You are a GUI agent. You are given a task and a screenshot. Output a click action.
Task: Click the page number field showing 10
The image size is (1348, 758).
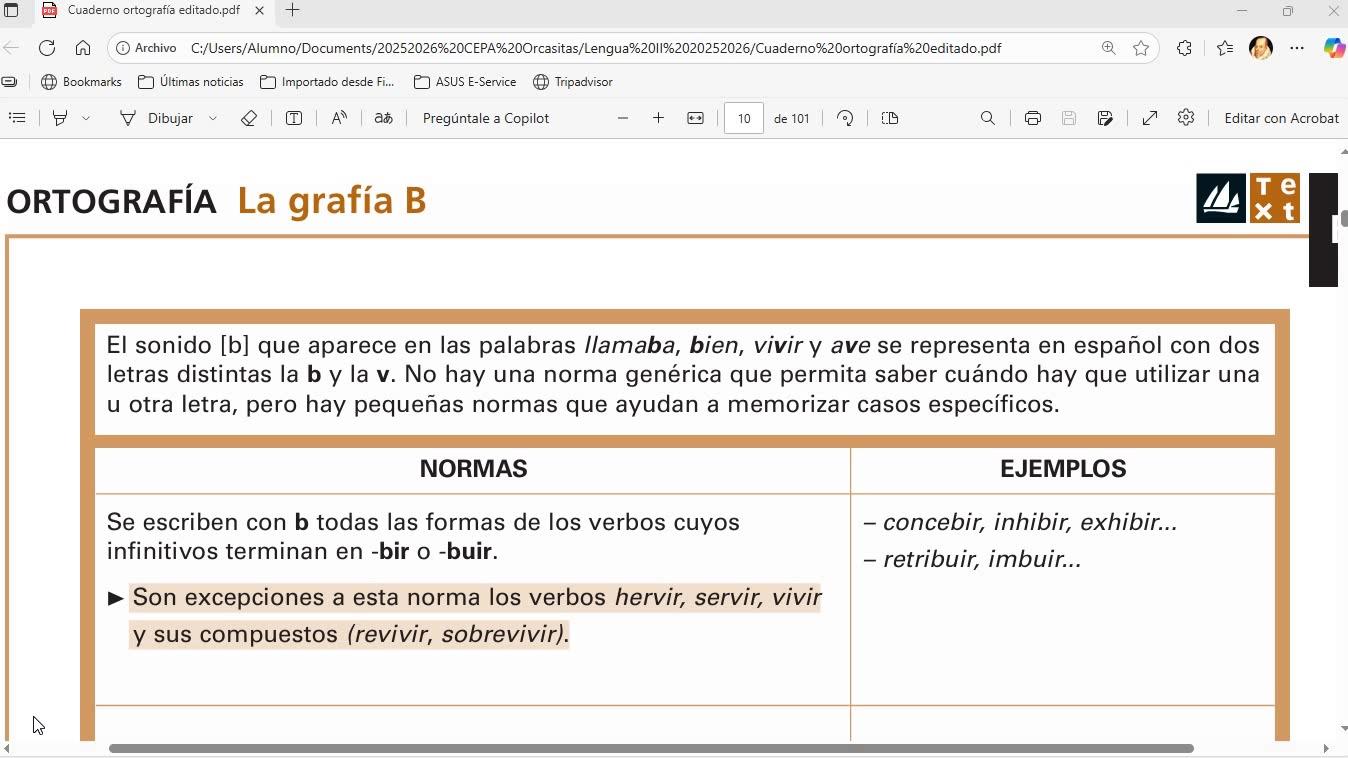click(x=743, y=118)
